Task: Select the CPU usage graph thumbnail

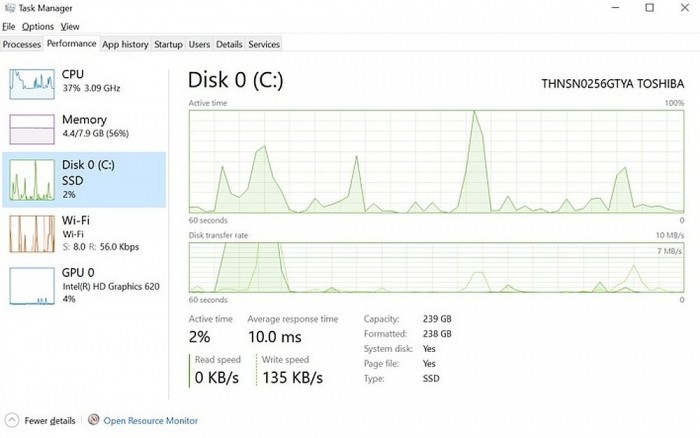Action: (x=31, y=86)
